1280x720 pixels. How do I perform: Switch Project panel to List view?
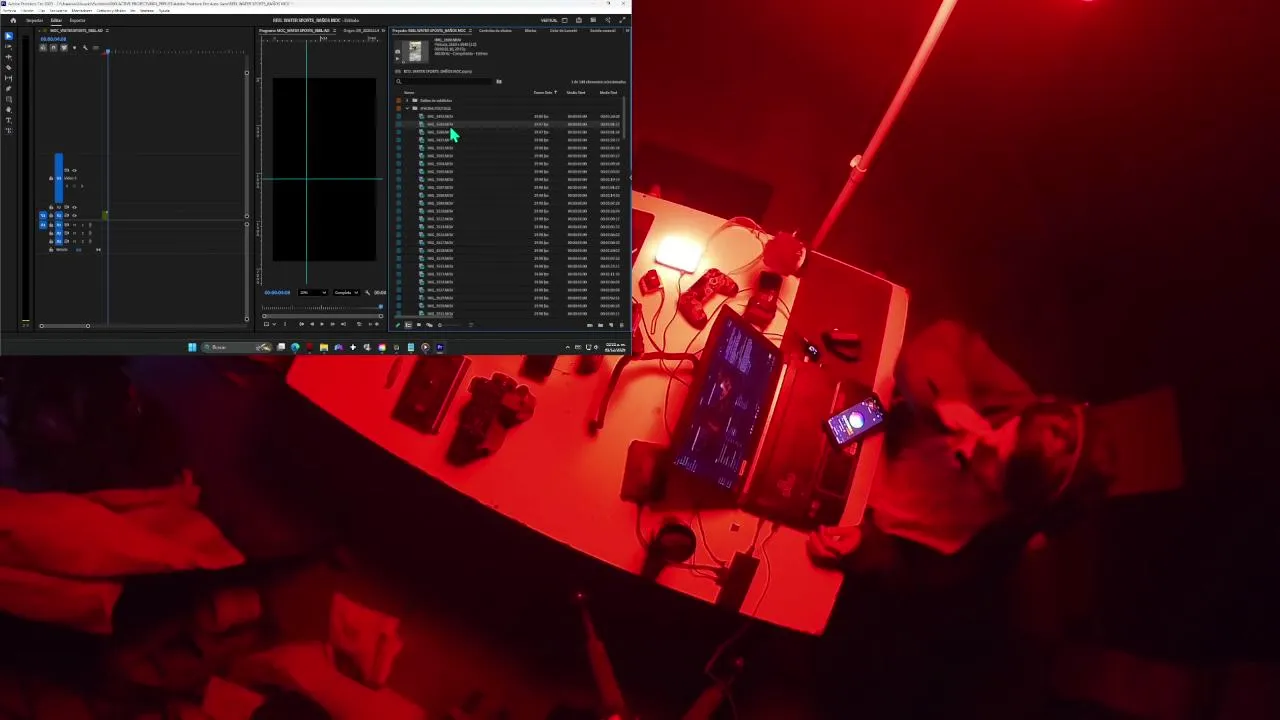coord(408,325)
